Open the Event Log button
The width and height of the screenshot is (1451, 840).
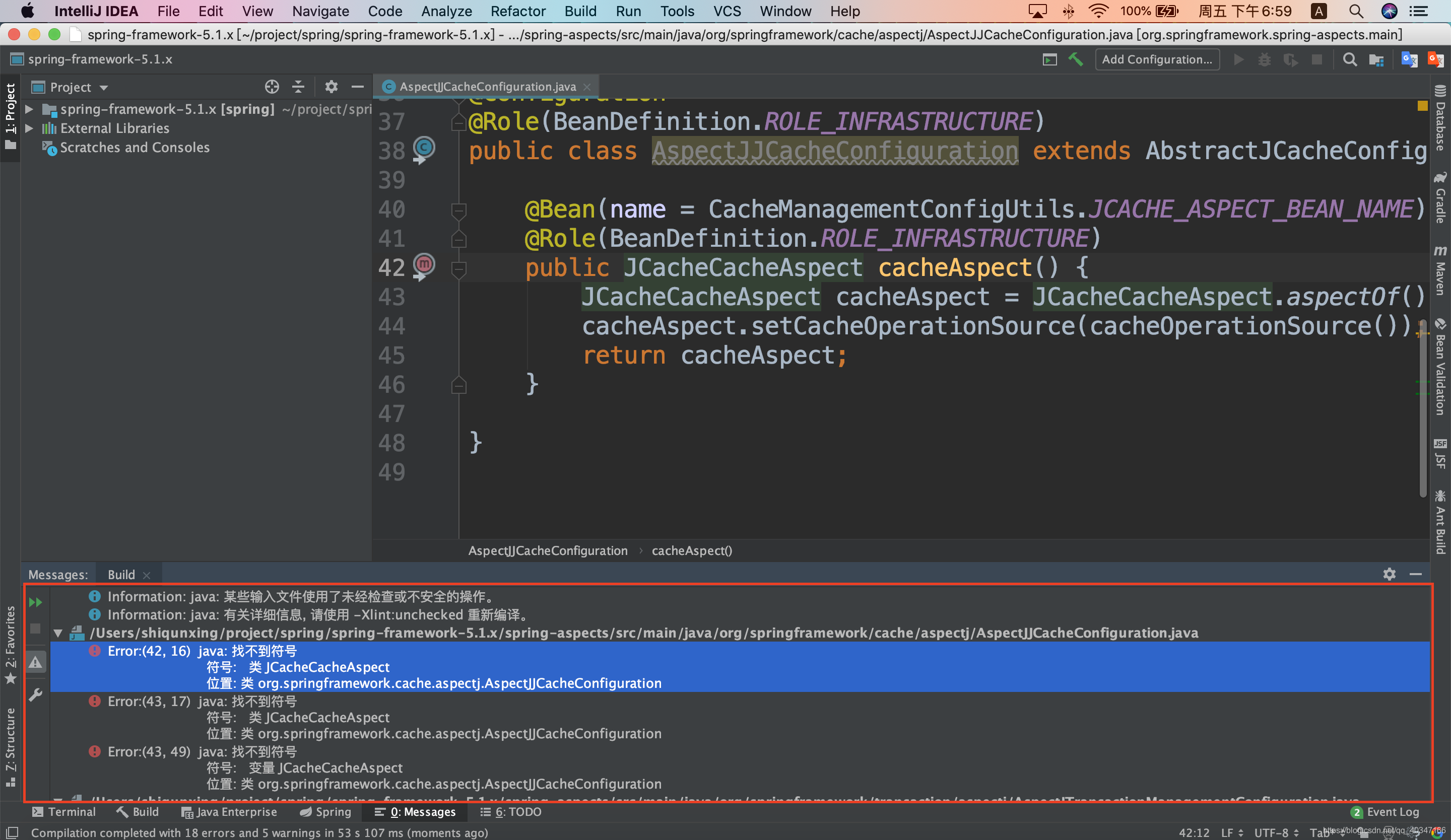coord(1385,812)
